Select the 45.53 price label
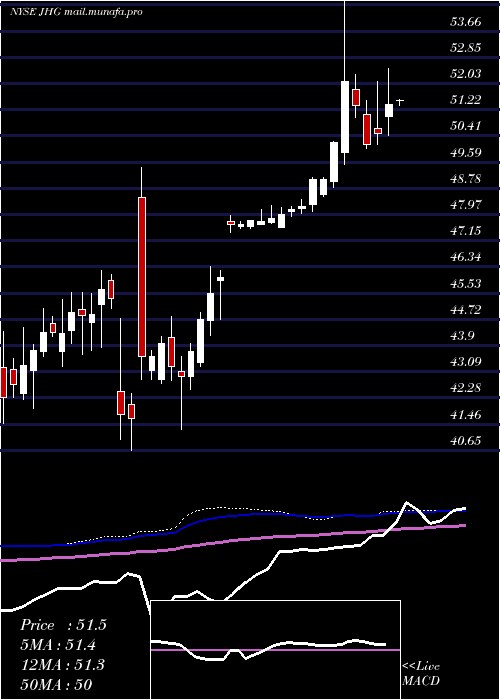The image size is (500, 700). [x=466, y=283]
